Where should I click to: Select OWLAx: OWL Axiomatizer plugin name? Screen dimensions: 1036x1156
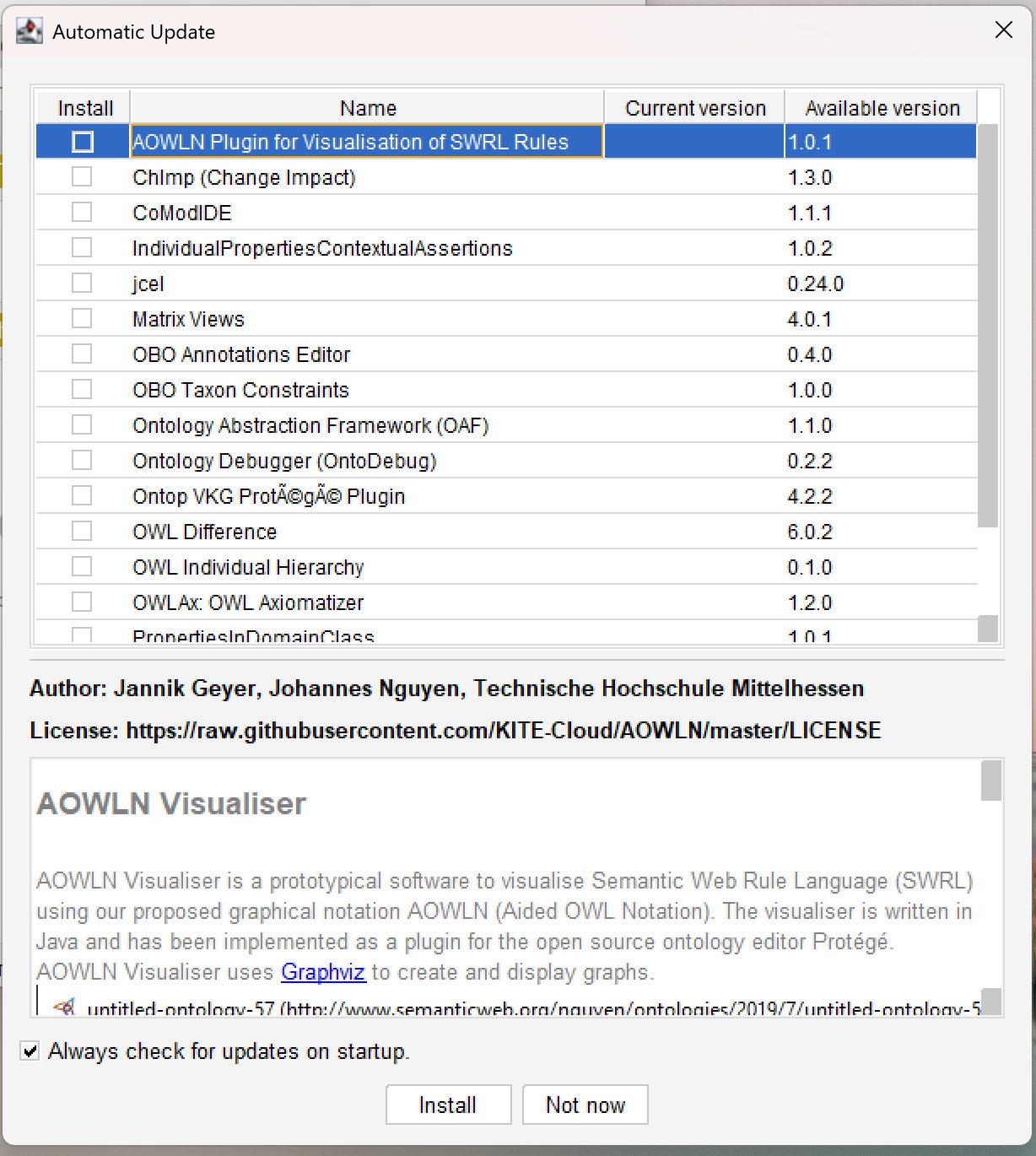[248, 602]
